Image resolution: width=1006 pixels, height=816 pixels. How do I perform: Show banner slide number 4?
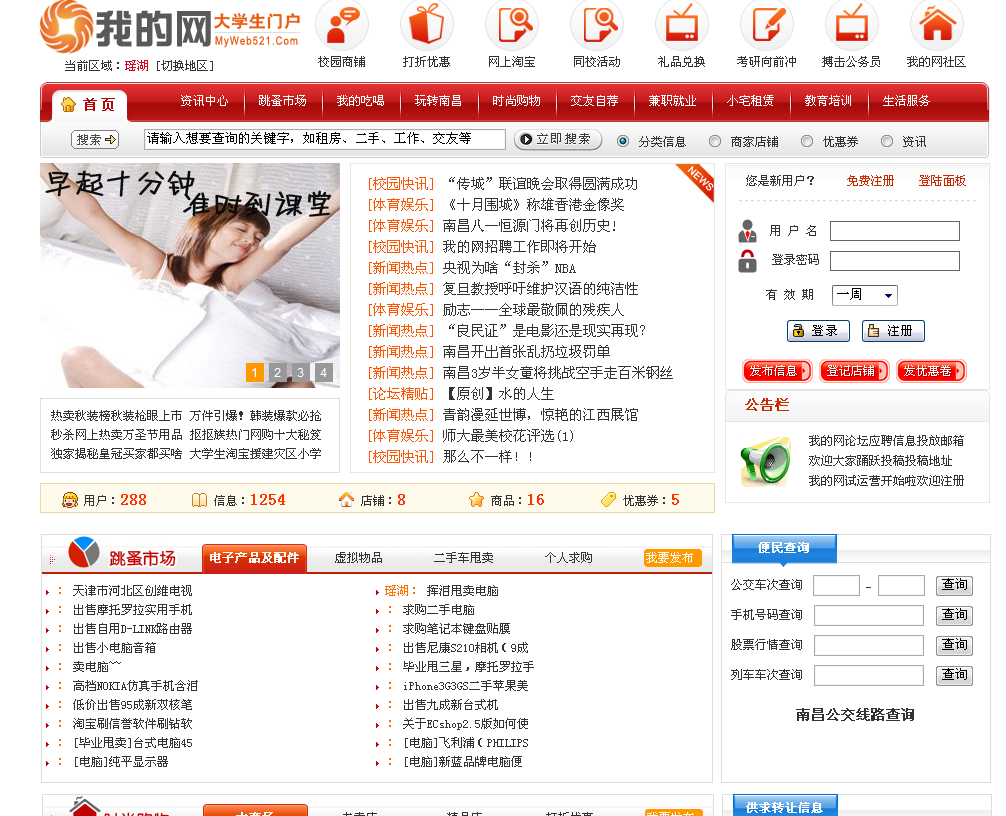coord(324,372)
